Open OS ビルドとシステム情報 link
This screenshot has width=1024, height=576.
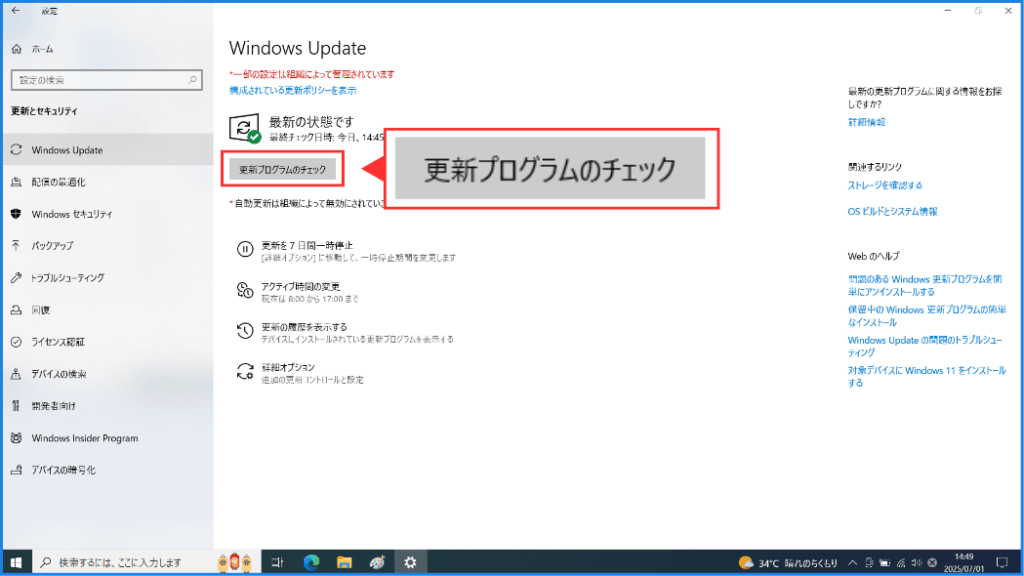[x=892, y=212]
